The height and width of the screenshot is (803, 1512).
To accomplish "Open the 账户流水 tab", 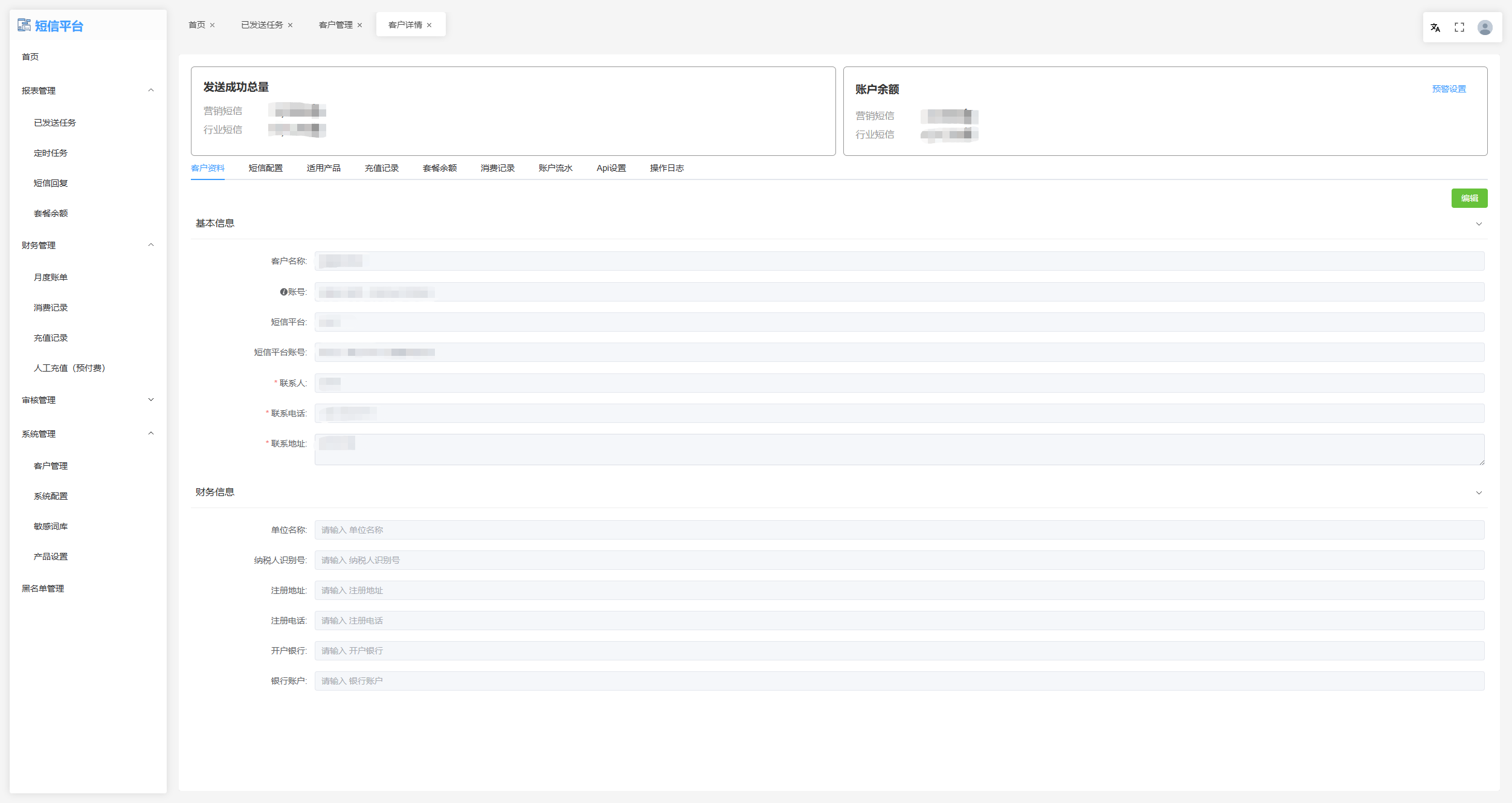I will 556,168.
